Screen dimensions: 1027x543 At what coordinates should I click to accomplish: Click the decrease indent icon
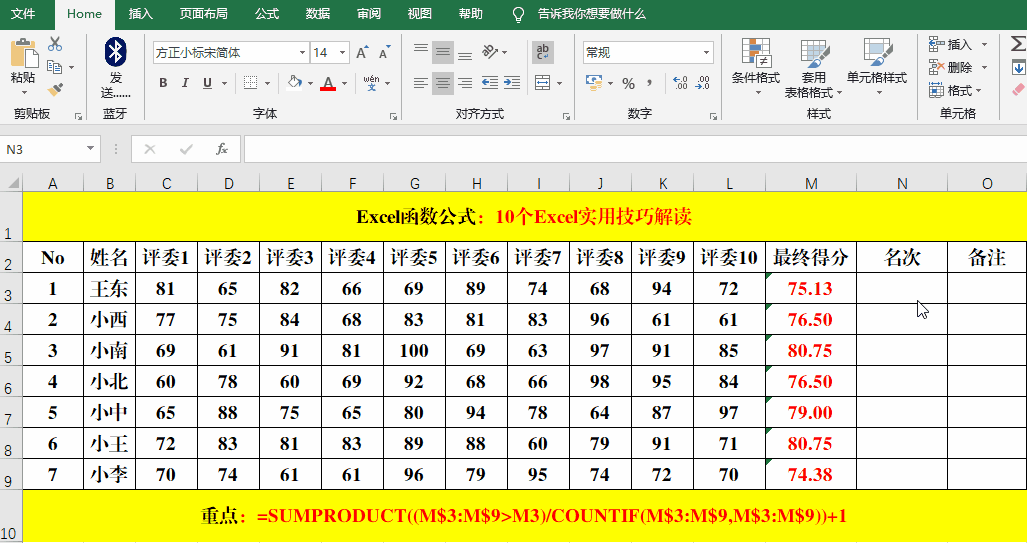(489, 83)
